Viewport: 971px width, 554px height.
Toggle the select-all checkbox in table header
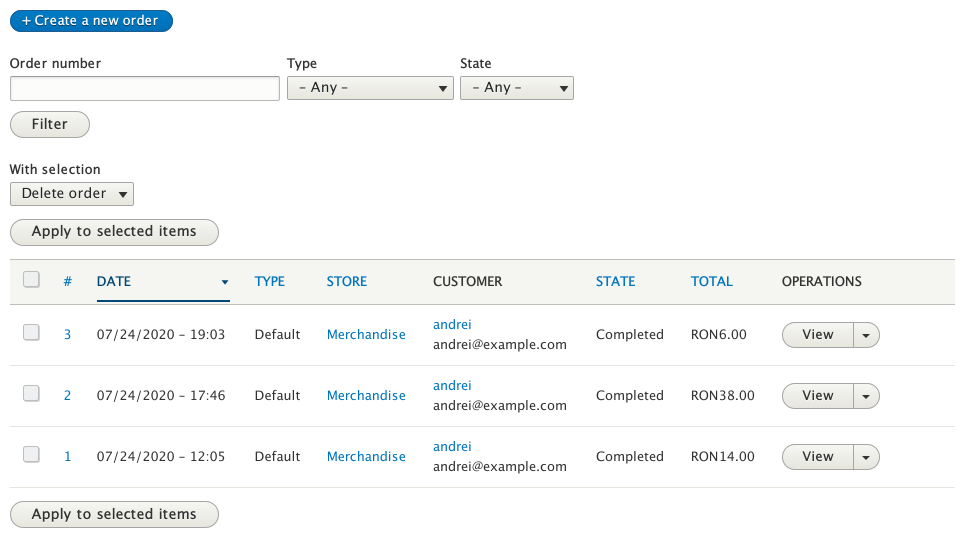pyautogui.click(x=31, y=280)
